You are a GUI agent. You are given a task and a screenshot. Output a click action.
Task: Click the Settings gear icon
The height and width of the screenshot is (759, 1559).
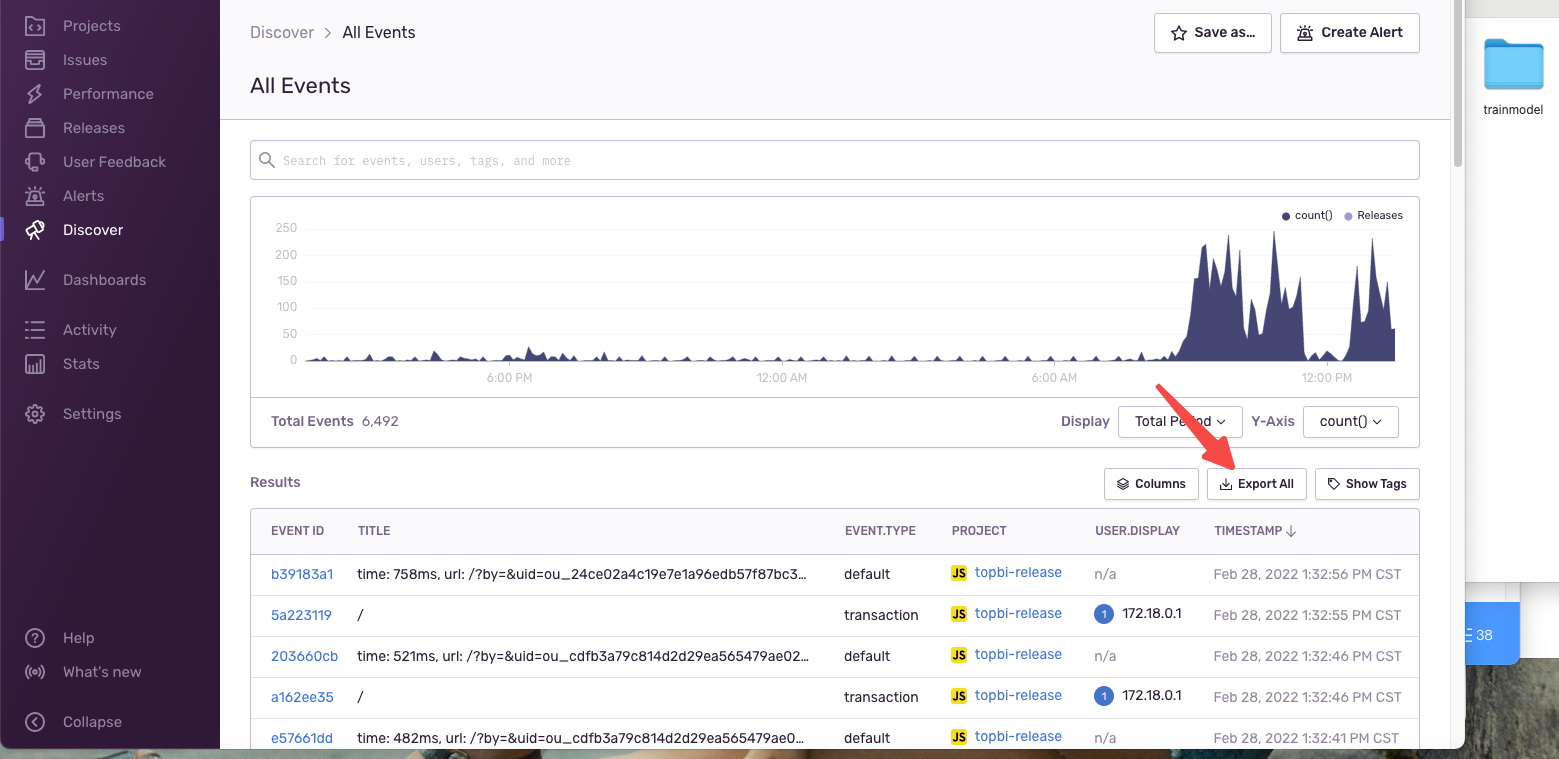click(x=35, y=414)
